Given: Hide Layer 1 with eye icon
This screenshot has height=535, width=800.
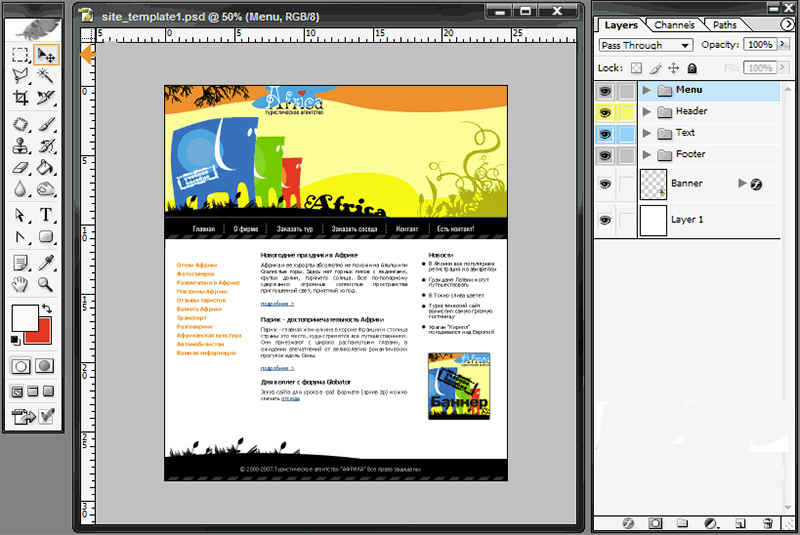Looking at the screenshot, I should point(605,220).
